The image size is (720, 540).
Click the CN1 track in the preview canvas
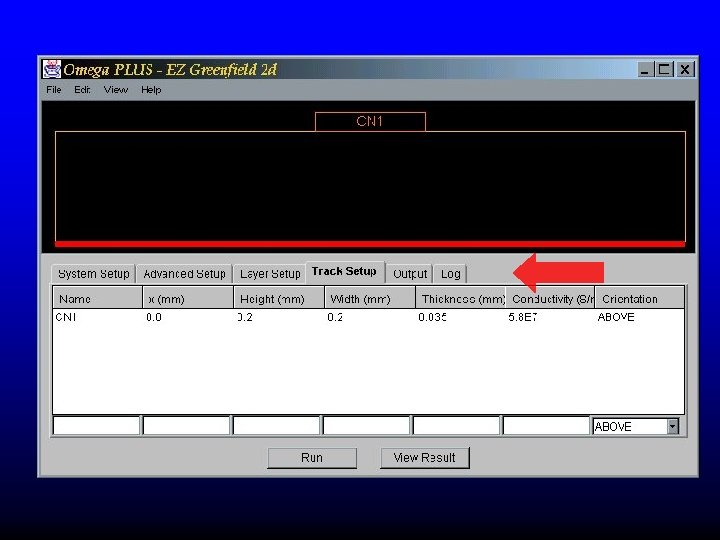coord(370,122)
